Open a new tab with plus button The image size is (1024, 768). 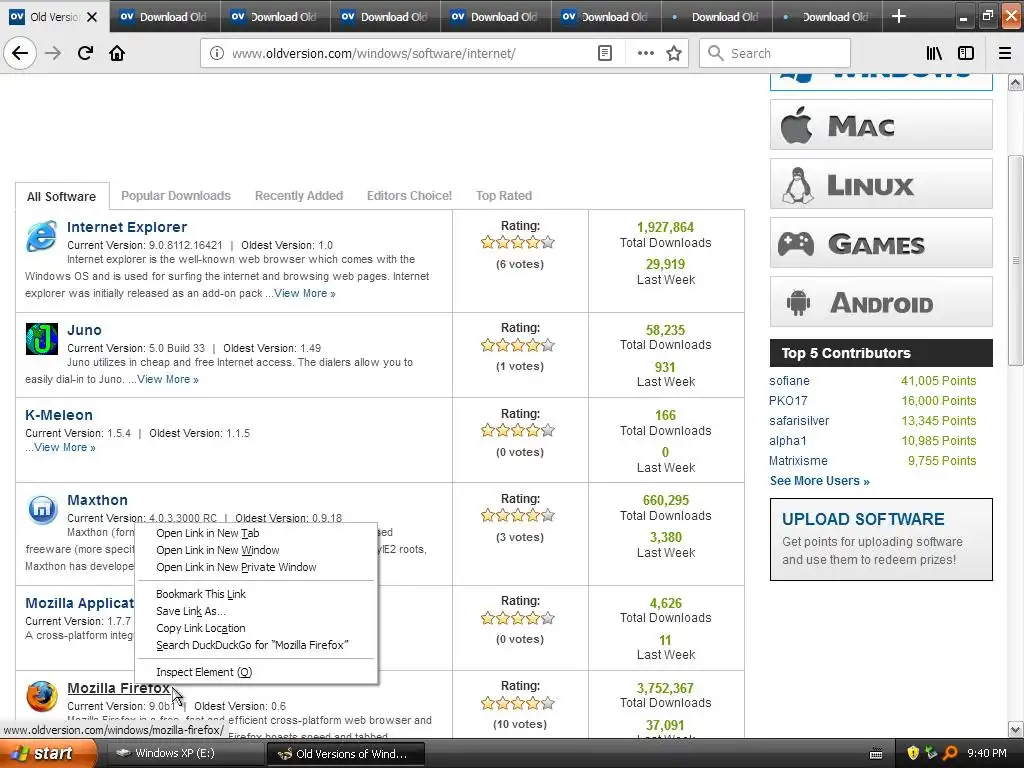click(899, 16)
